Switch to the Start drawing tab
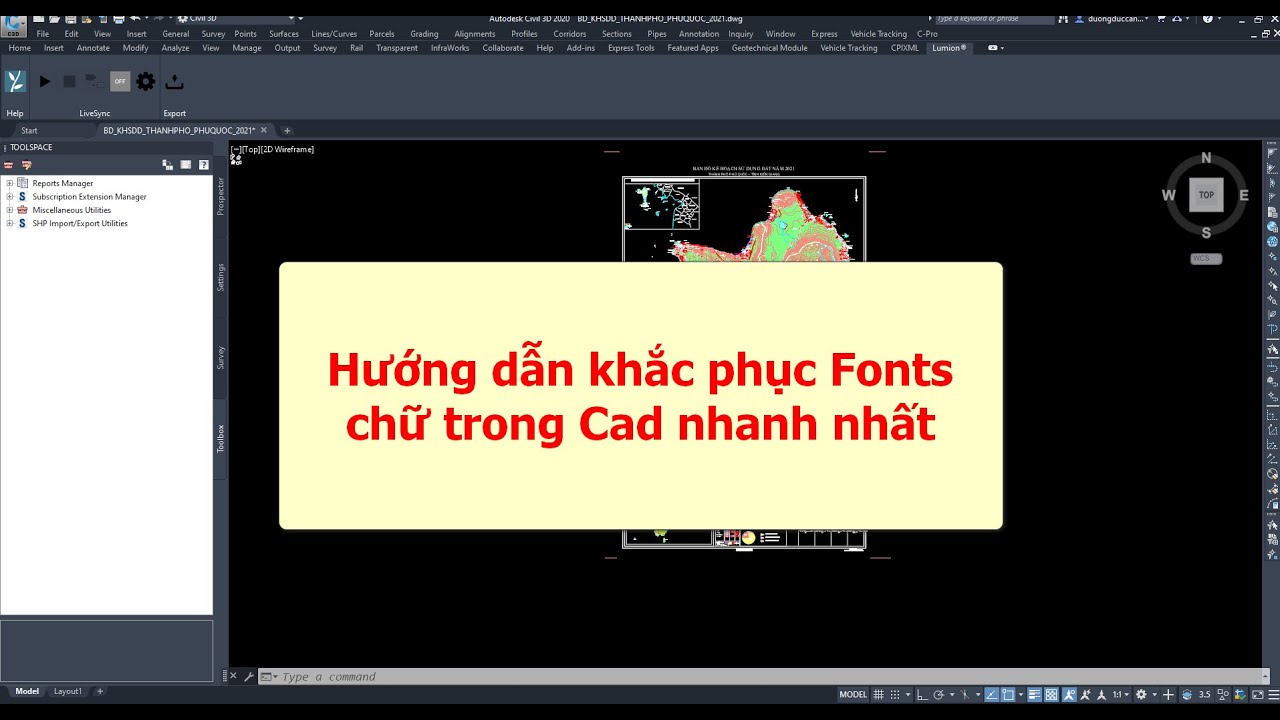1280x720 pixels. (29, 131)
